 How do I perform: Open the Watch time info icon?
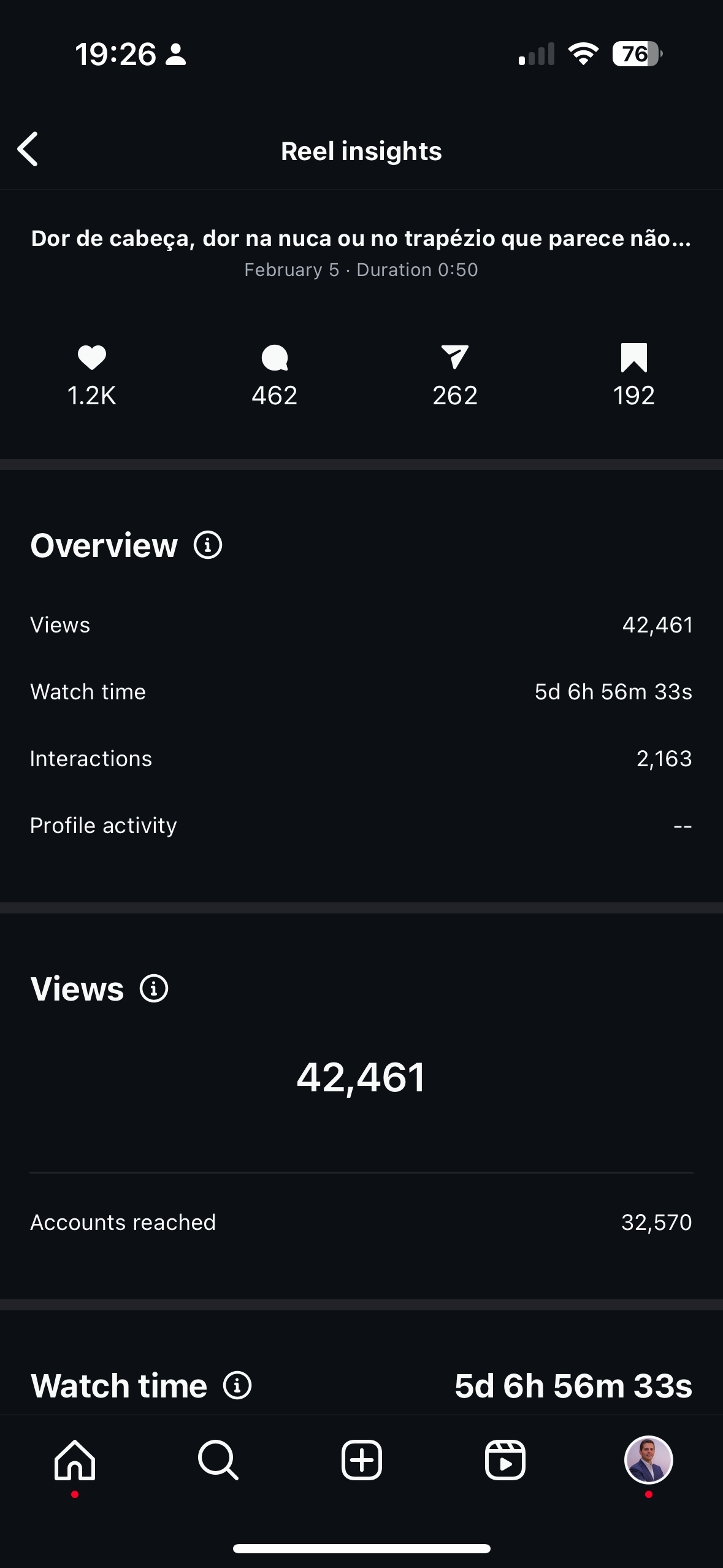coord(237,1385)
